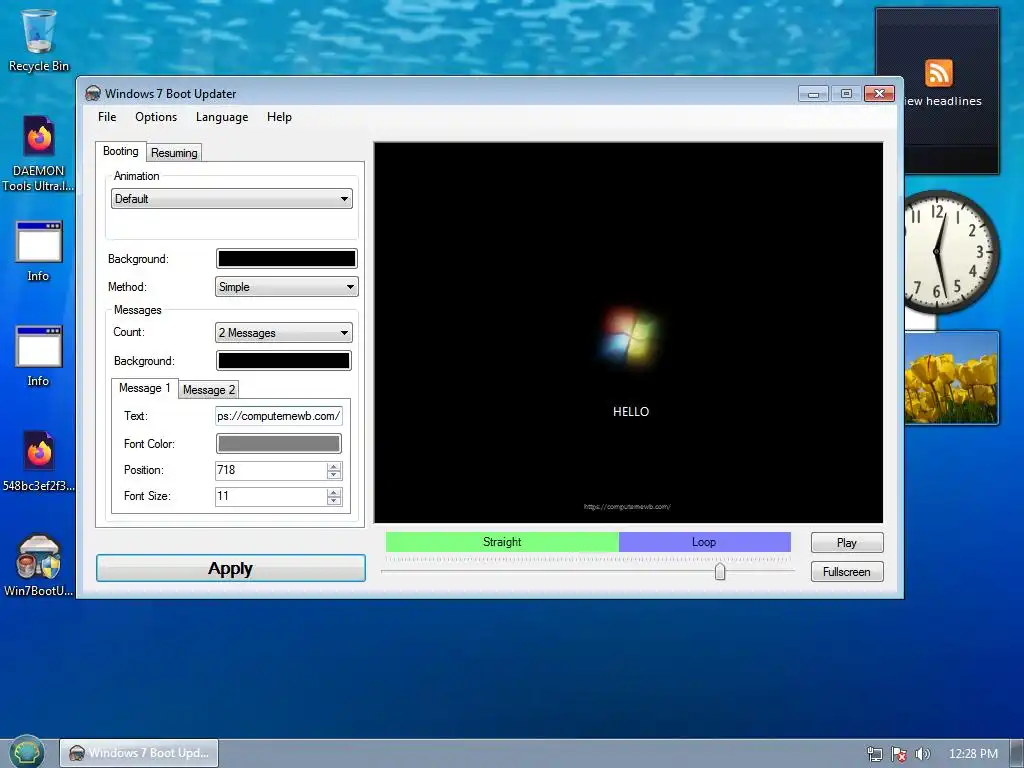
Task: Click the Apply button
Action: (x=231, y=568)
